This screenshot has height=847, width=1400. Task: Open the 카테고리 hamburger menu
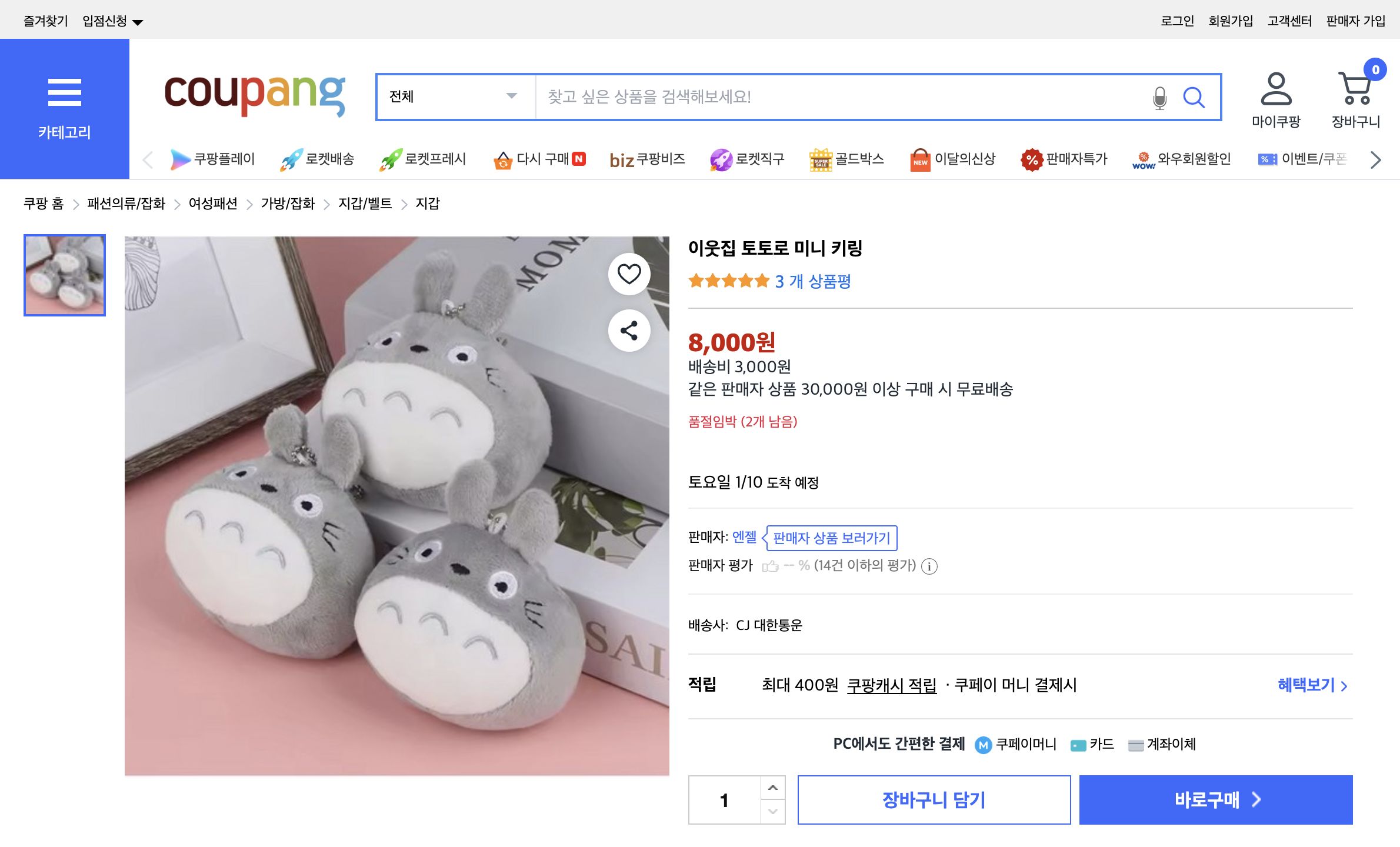click(x=64, y=92)
